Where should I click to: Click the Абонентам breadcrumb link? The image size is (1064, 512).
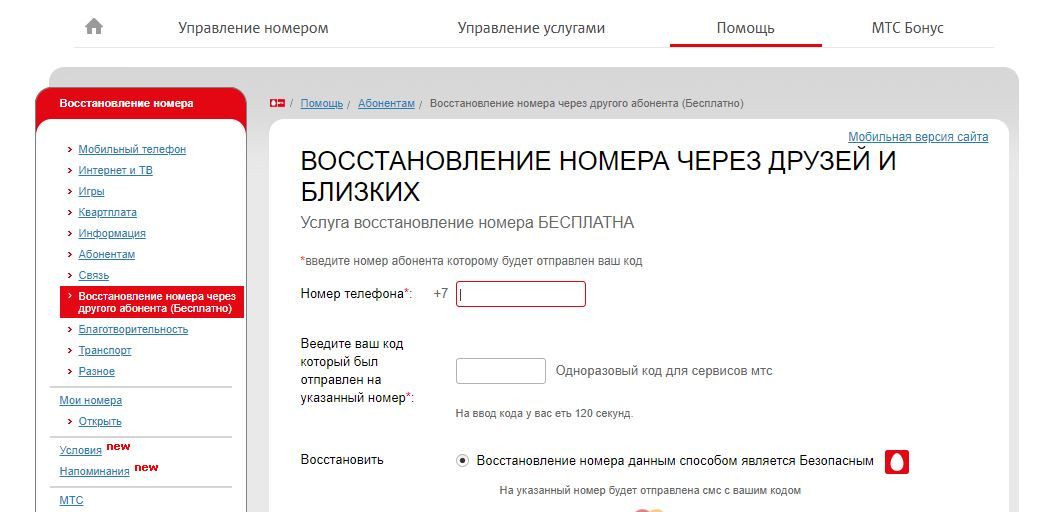[386, 103]
